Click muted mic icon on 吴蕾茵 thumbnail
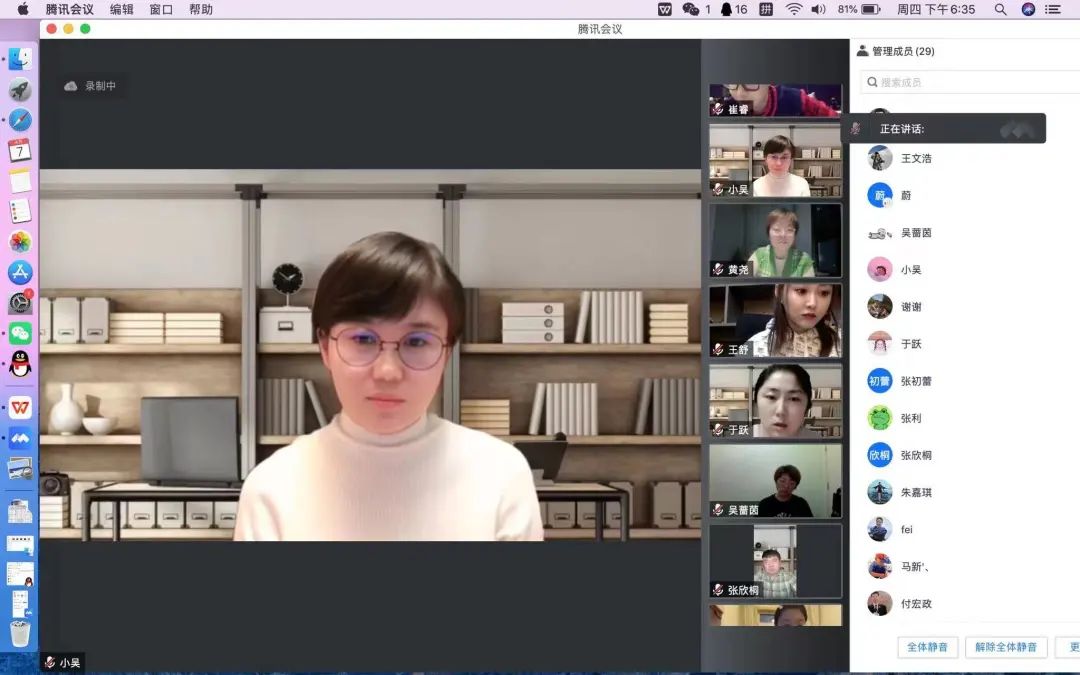The height and width of the screenshot is (675, 1080). [718, 510]
